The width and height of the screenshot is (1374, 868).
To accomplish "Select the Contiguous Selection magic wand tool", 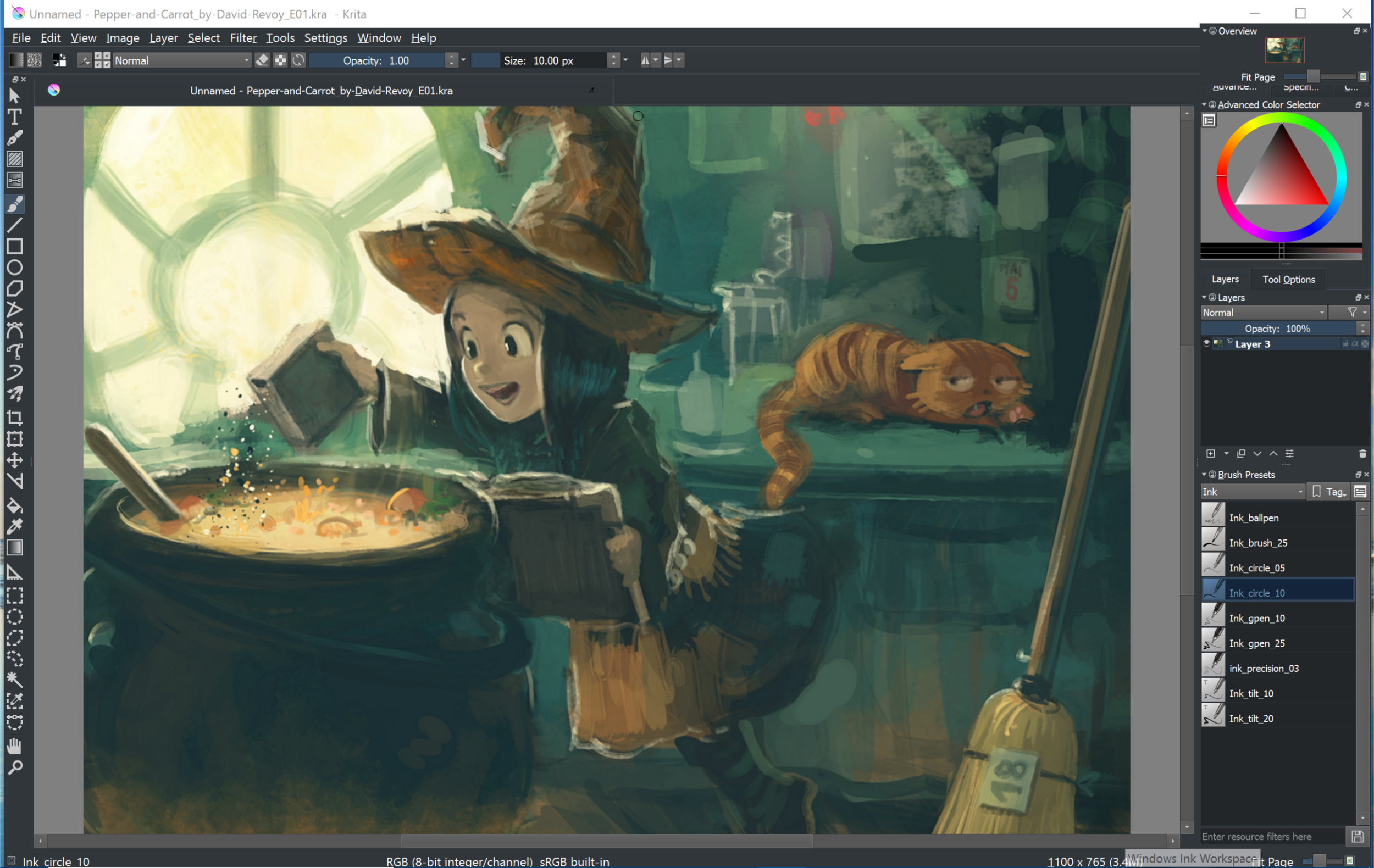I will coord(14,680).
